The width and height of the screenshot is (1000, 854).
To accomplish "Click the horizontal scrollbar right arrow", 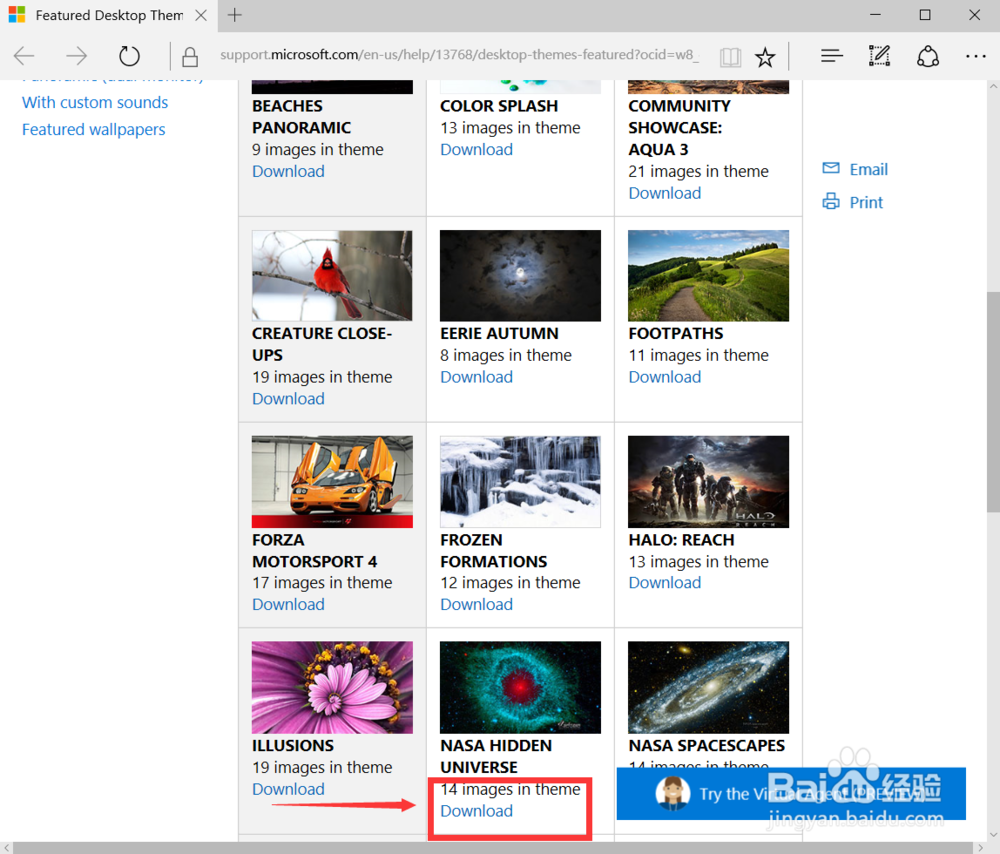I will point(980,848).
